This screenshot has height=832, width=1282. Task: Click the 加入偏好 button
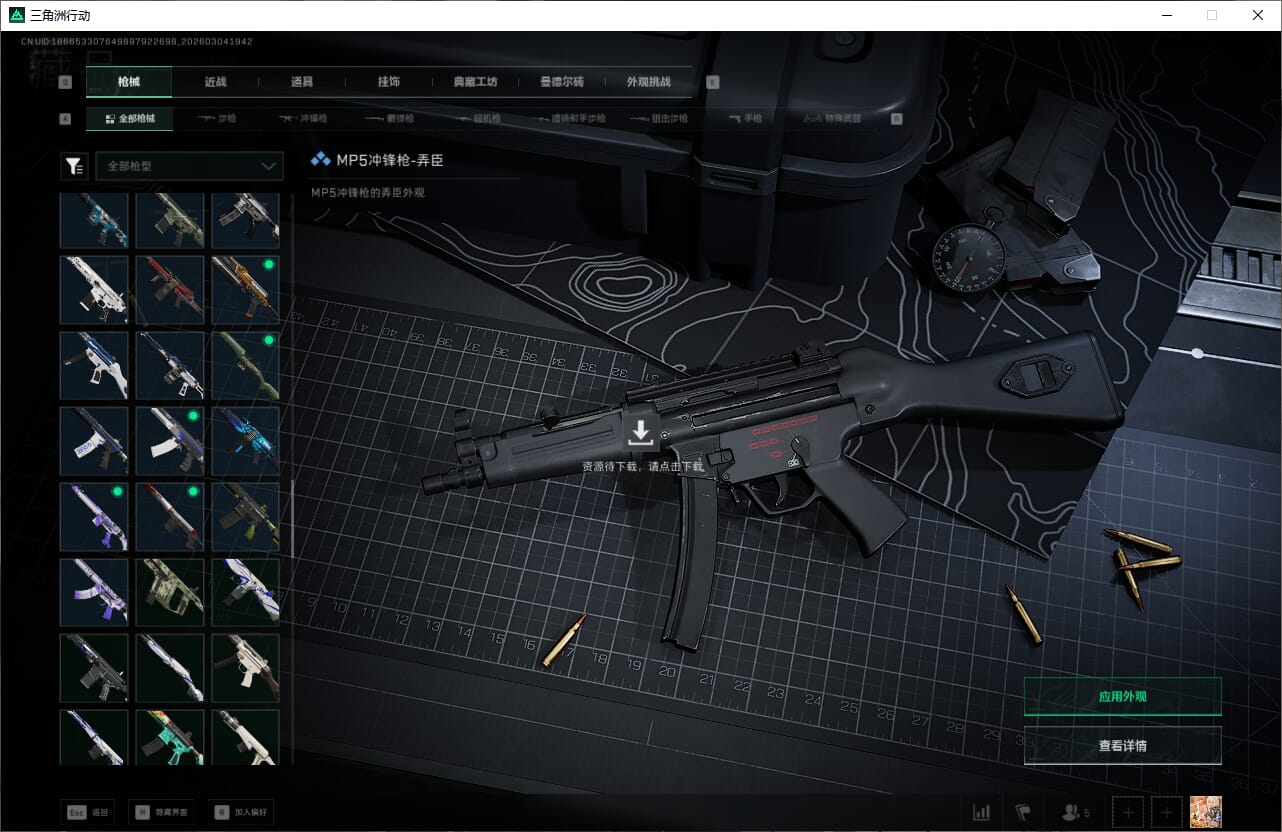[x=240, y=812]
